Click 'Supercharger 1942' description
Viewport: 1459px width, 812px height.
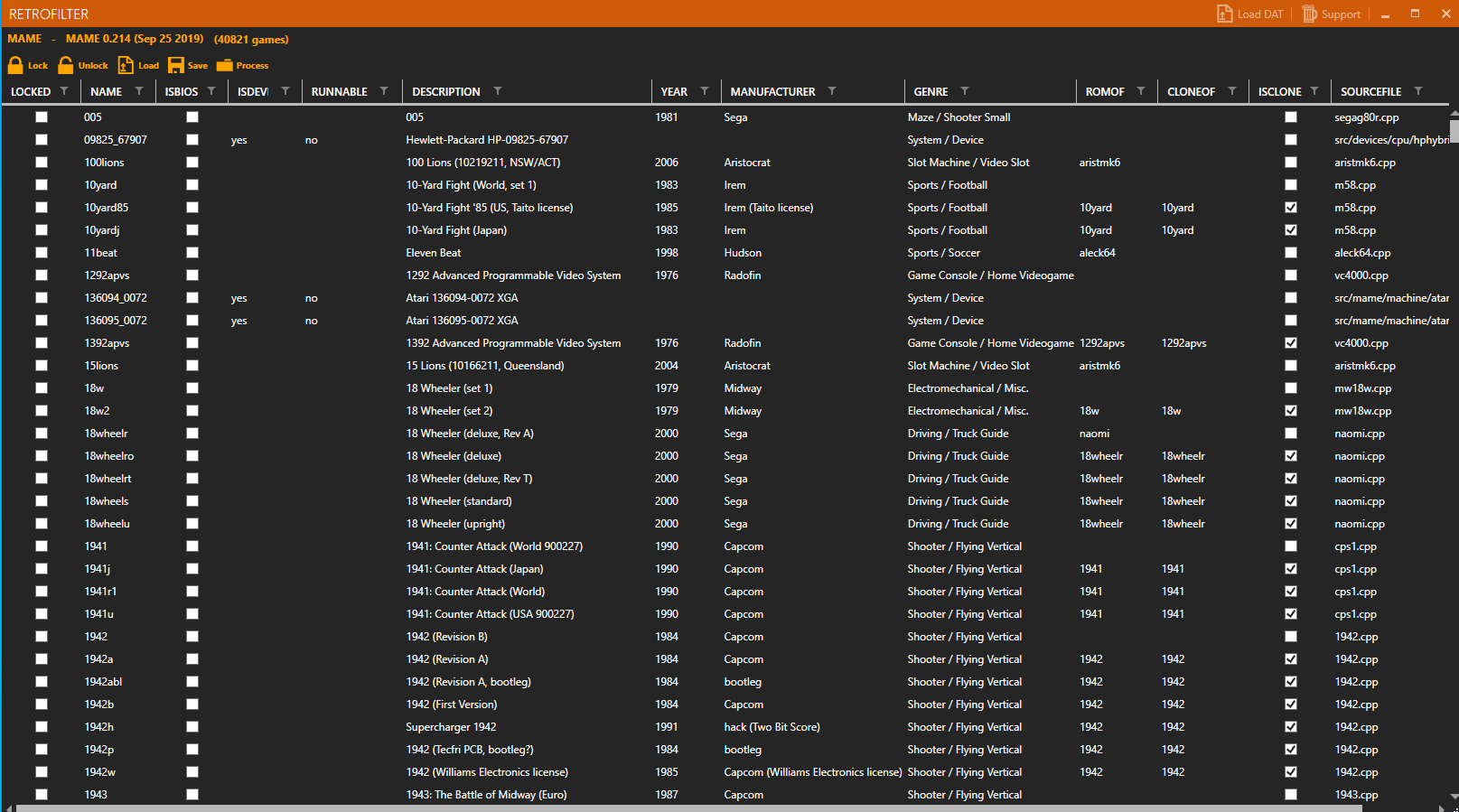[451, 727]
